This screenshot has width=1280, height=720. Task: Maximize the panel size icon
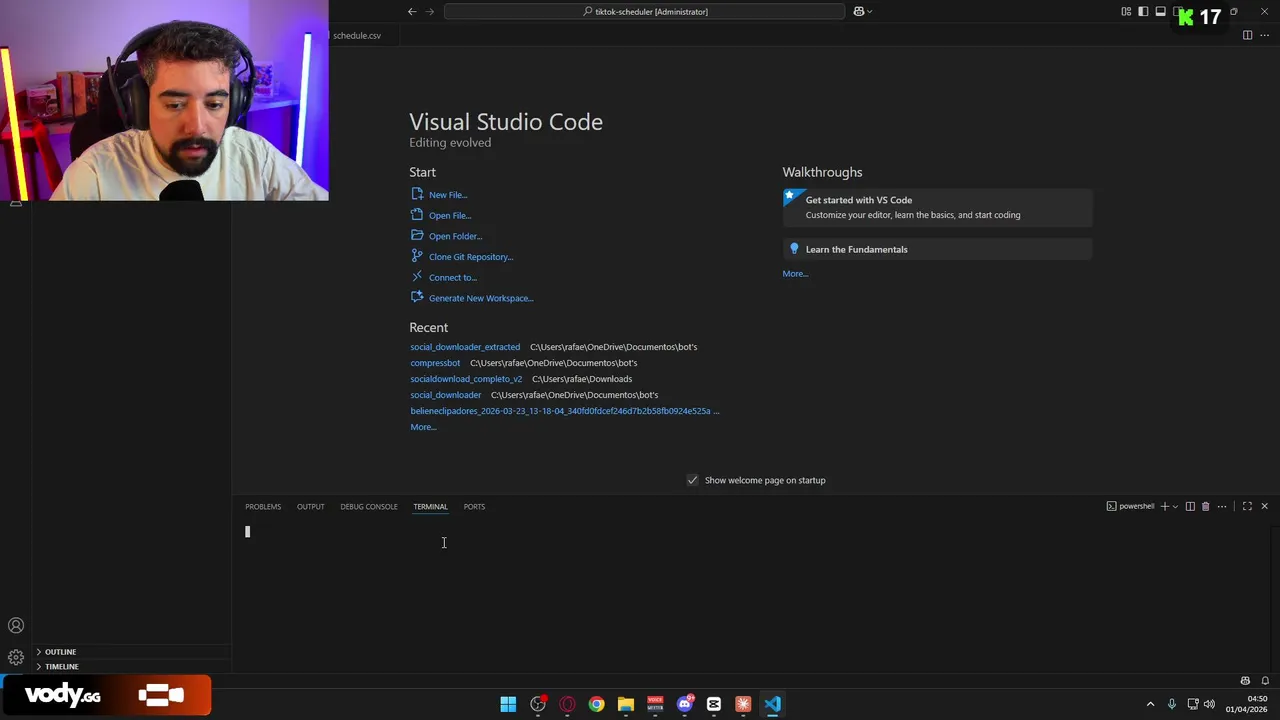click(1247, 506)
